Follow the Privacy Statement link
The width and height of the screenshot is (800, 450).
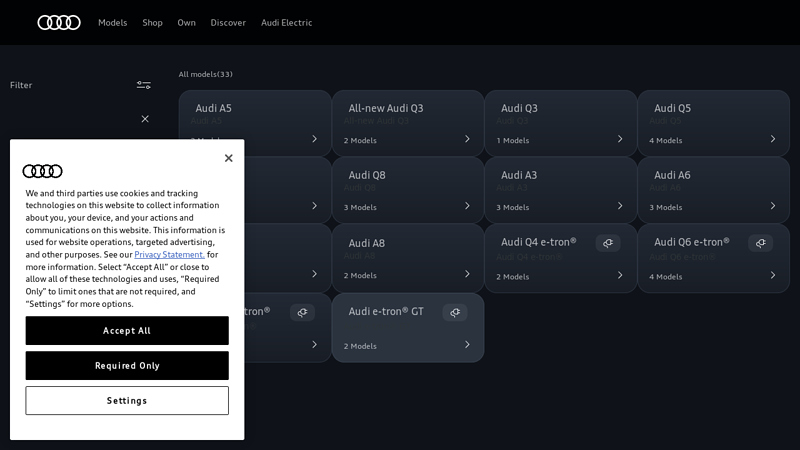click(x=169, y=255)
